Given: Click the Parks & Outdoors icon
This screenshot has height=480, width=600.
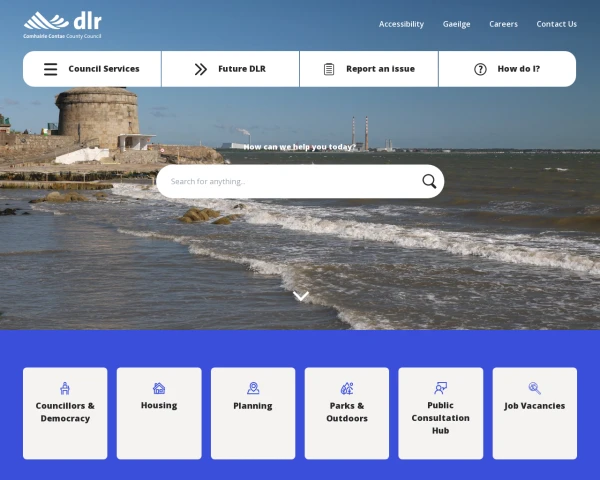Looking at the screenshot, I should click(347, 388).
